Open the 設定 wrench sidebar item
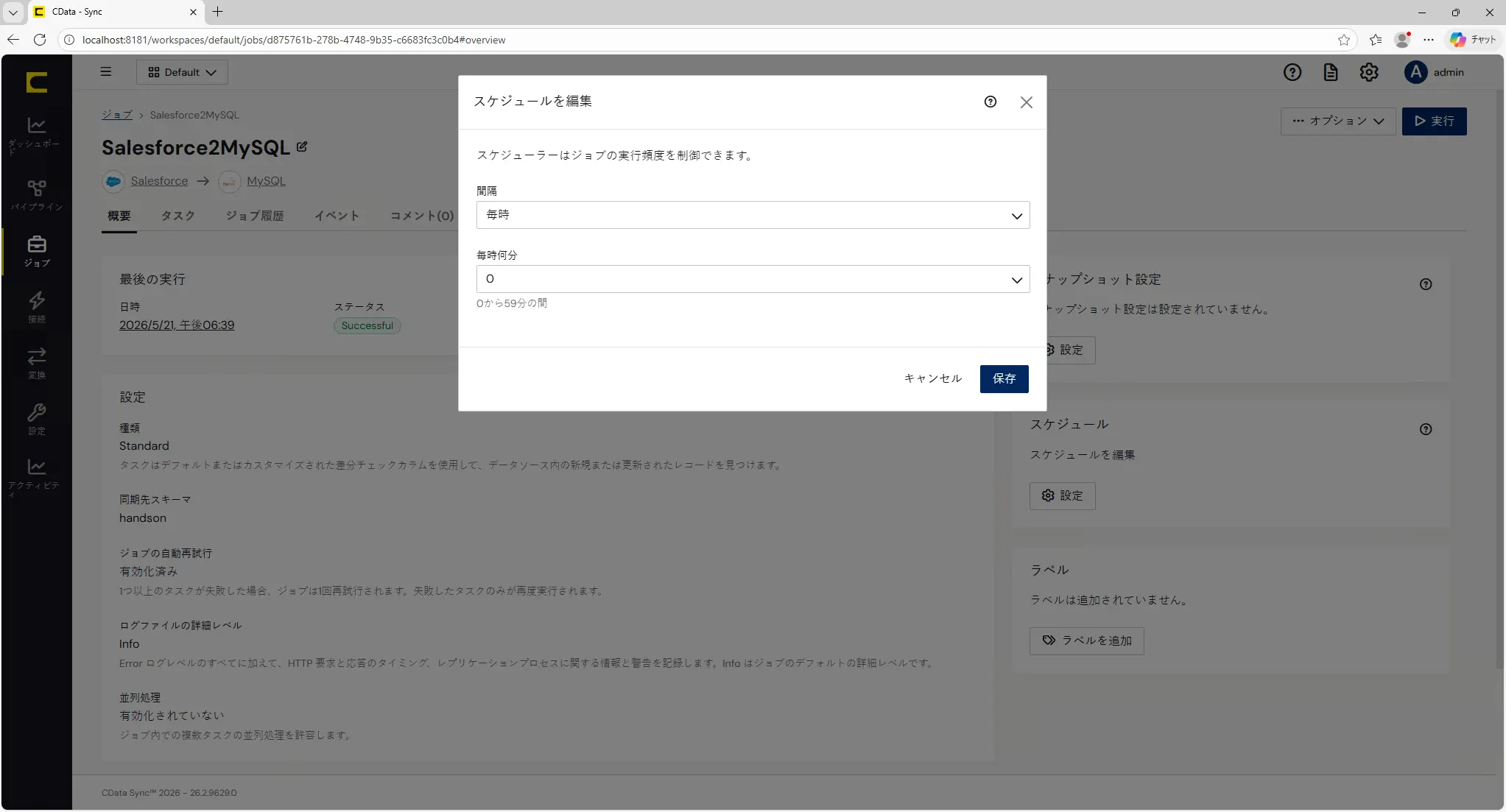1506x812 pixels. [36, 420]
